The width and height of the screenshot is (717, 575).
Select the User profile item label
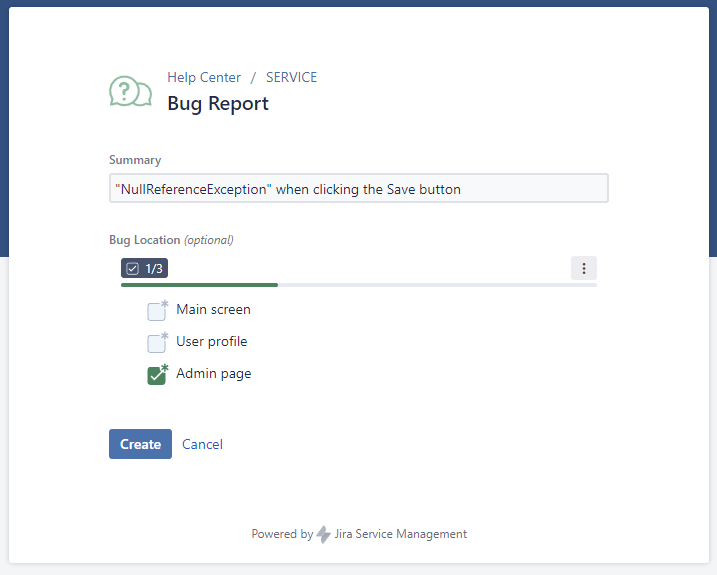(211, 342)
